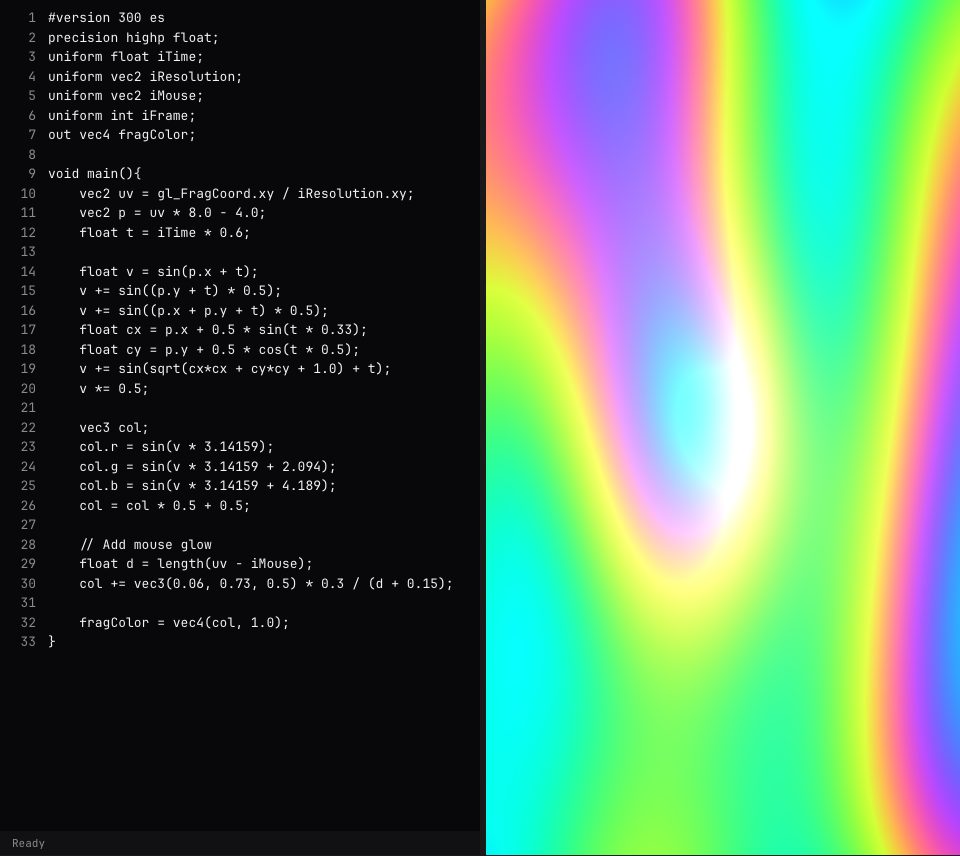Click 'col.r = sin(v * 3.14159);'

coord(176,447)
